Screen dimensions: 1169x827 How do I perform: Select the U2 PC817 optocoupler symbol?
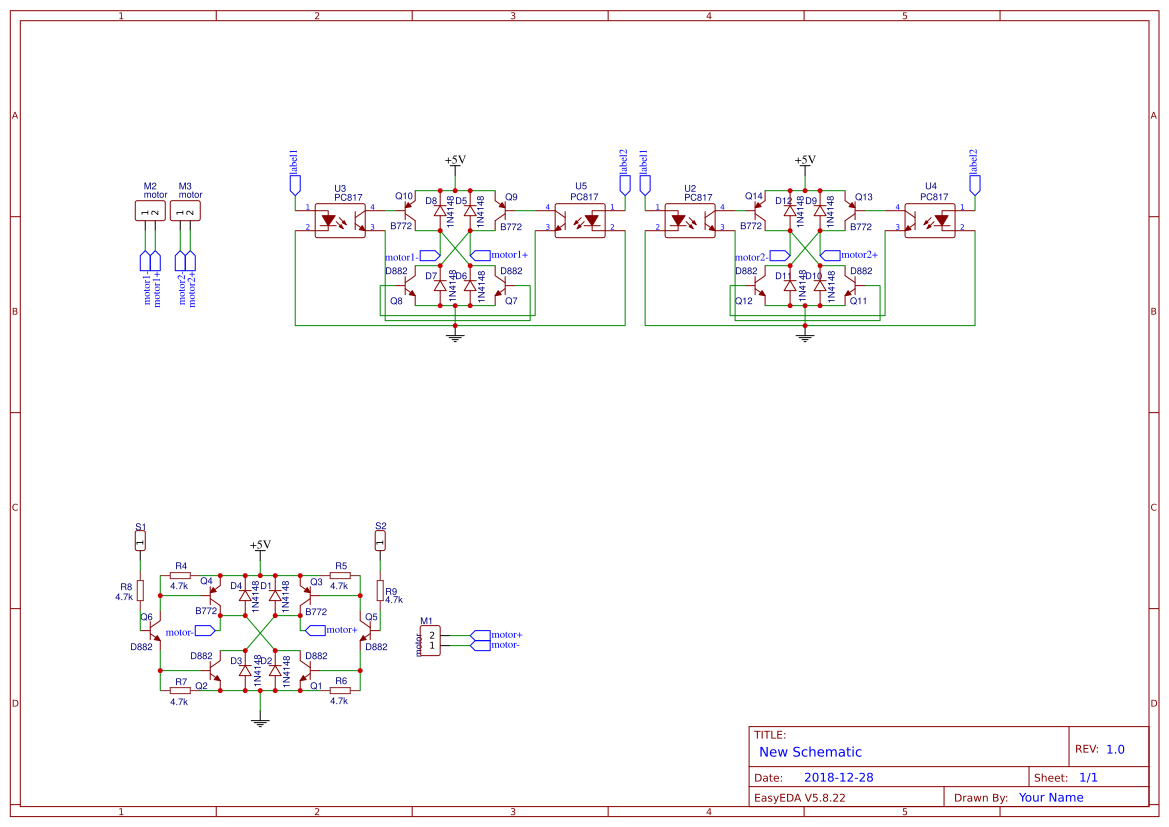click(690, 220)
